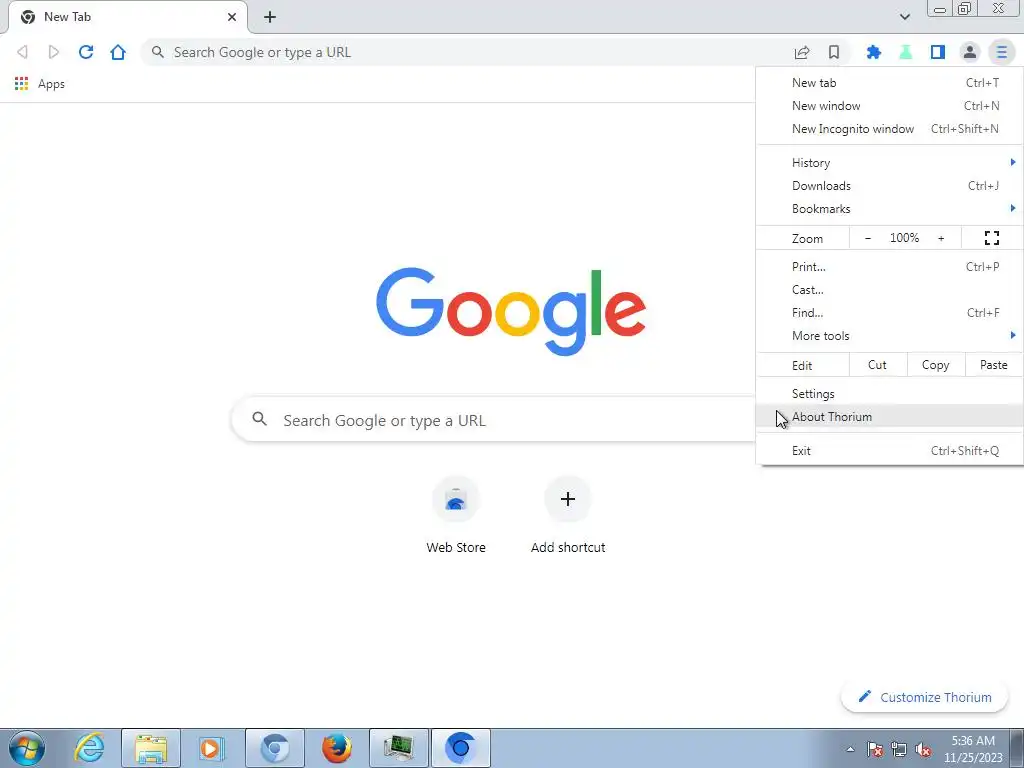Open Customize Thorium
Viewport: 1024px width, 768px height.
[x=925, y=697]
